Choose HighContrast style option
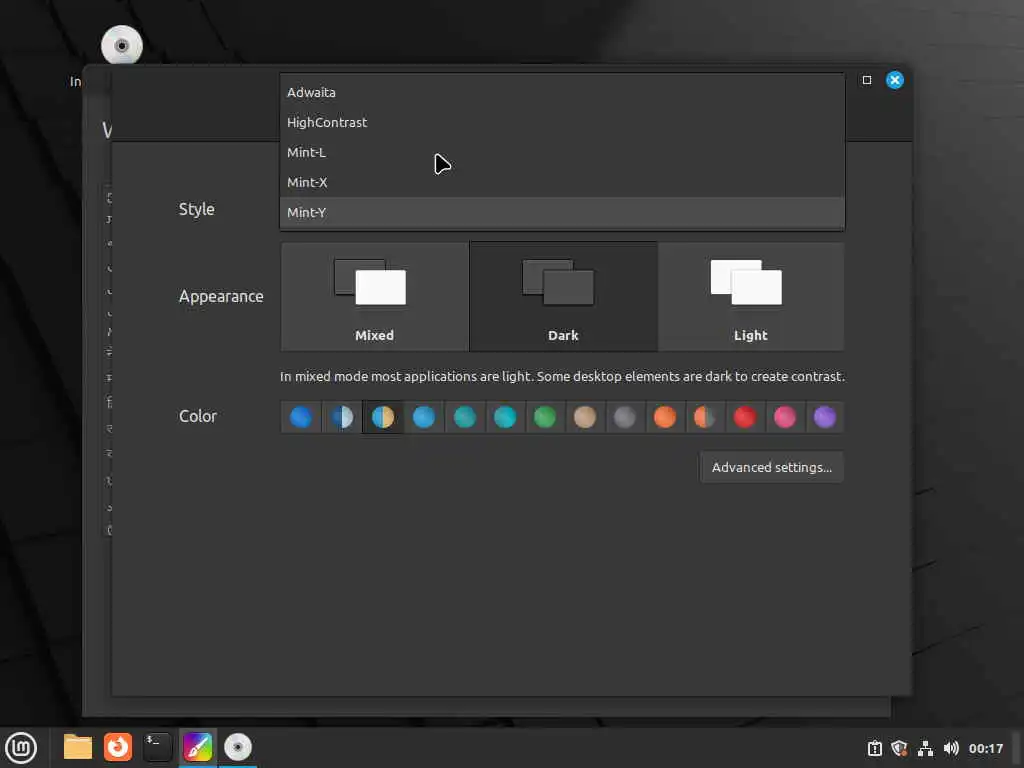 [x=562, y=122]
